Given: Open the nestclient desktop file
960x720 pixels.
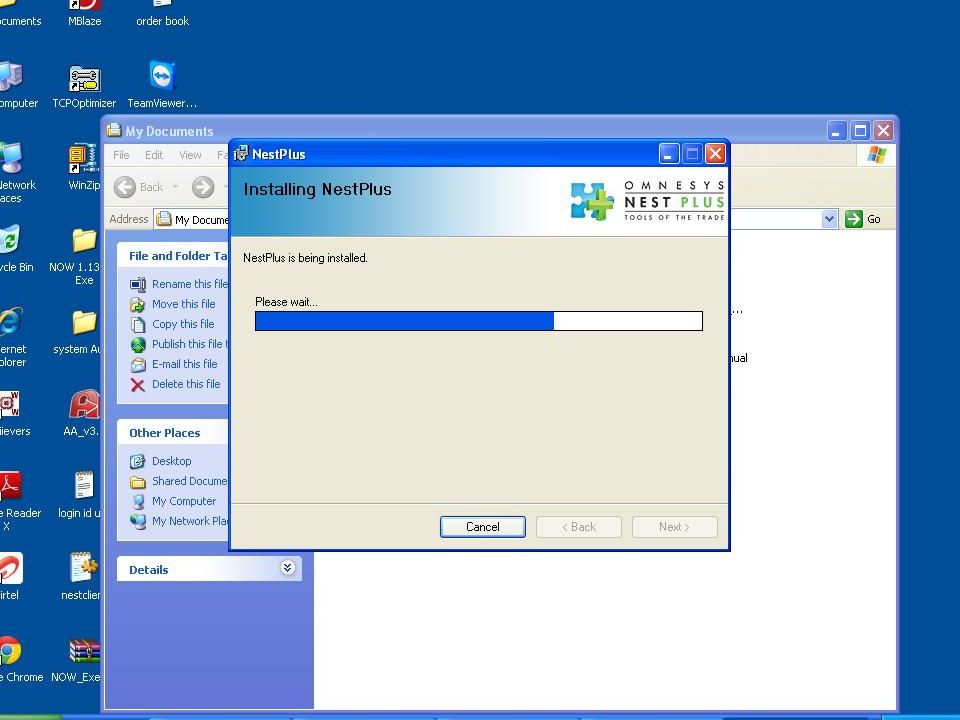Looking at the screenshot, I should coord(83,577).
